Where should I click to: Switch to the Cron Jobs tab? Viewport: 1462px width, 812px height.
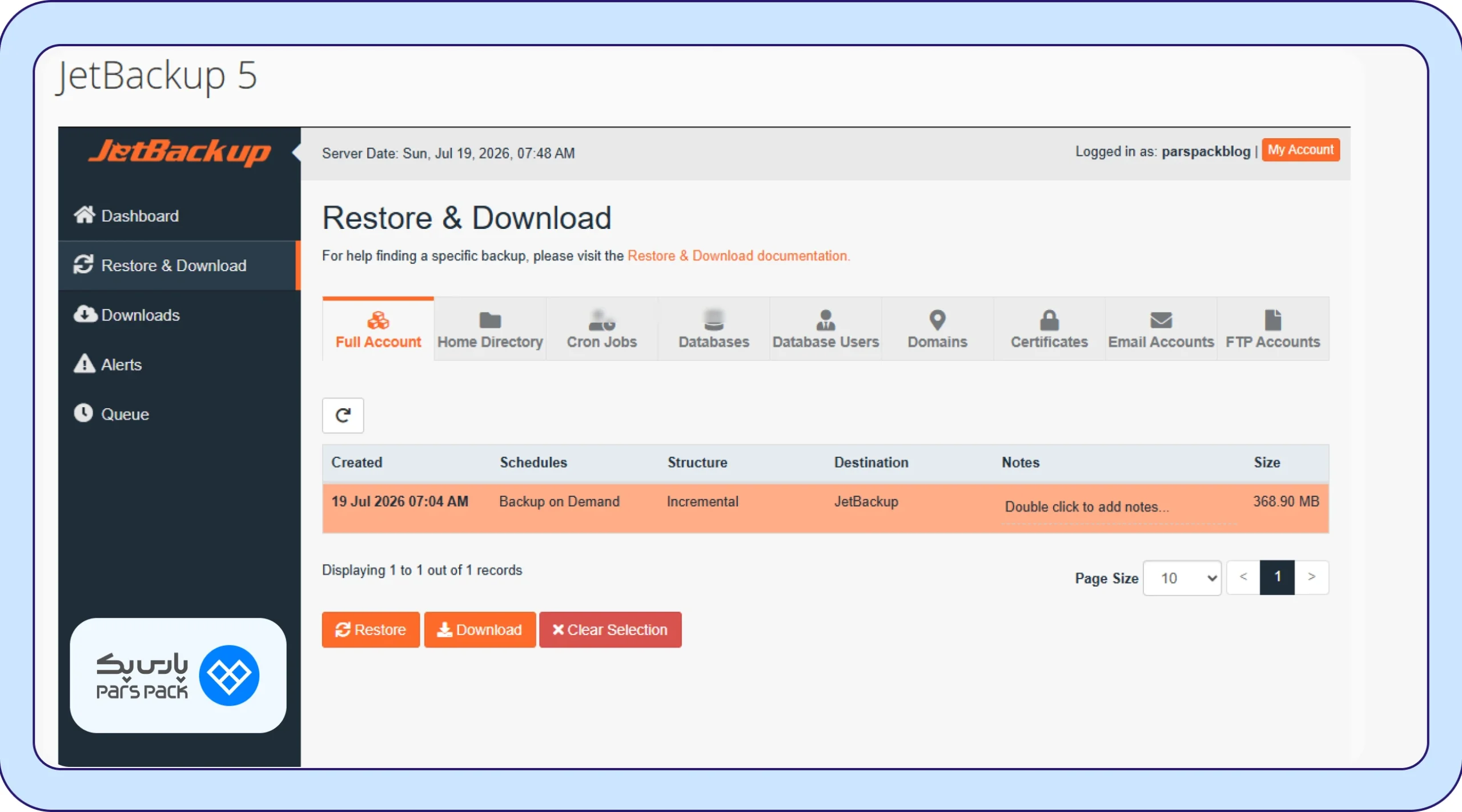pyautogui.click(x=602, y=329)
